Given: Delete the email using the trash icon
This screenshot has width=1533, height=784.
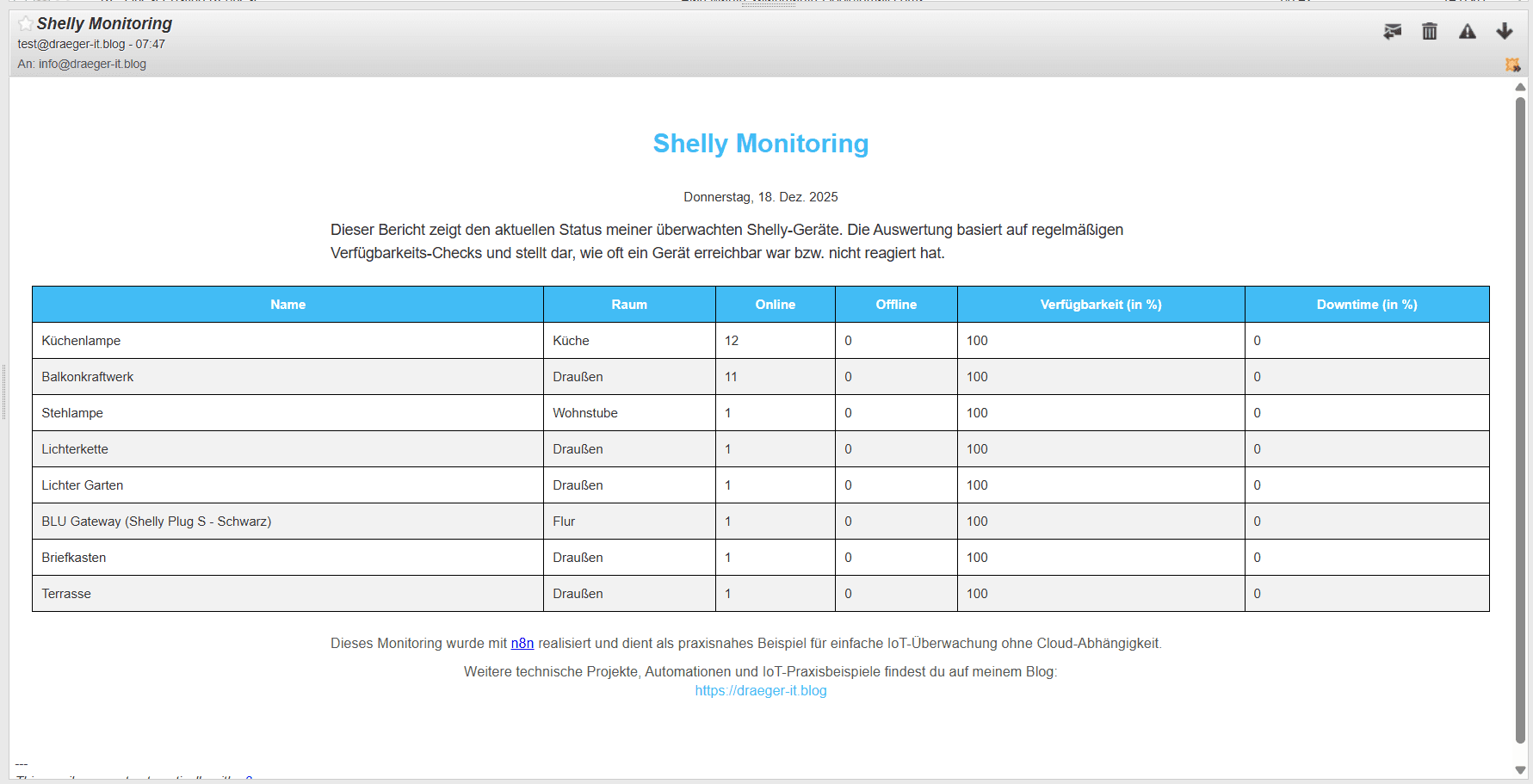Looking at the screenshot, I should pyautogui.click(x=1429, y=32).
